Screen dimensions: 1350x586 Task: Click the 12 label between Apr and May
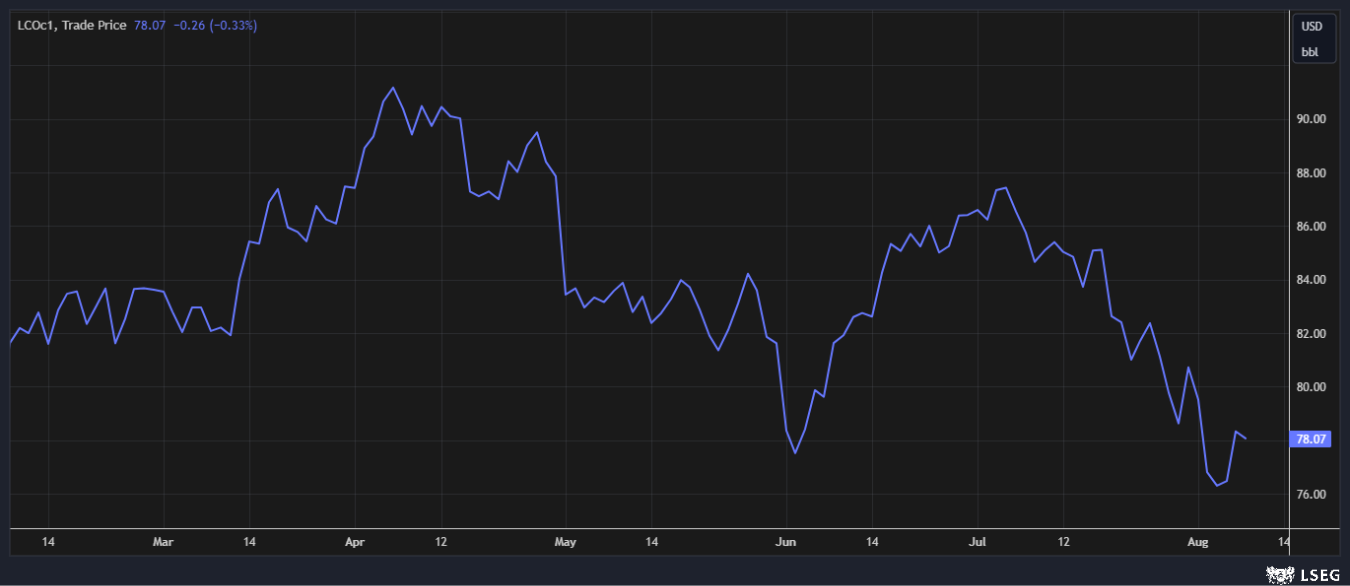[x=441, y=542]
